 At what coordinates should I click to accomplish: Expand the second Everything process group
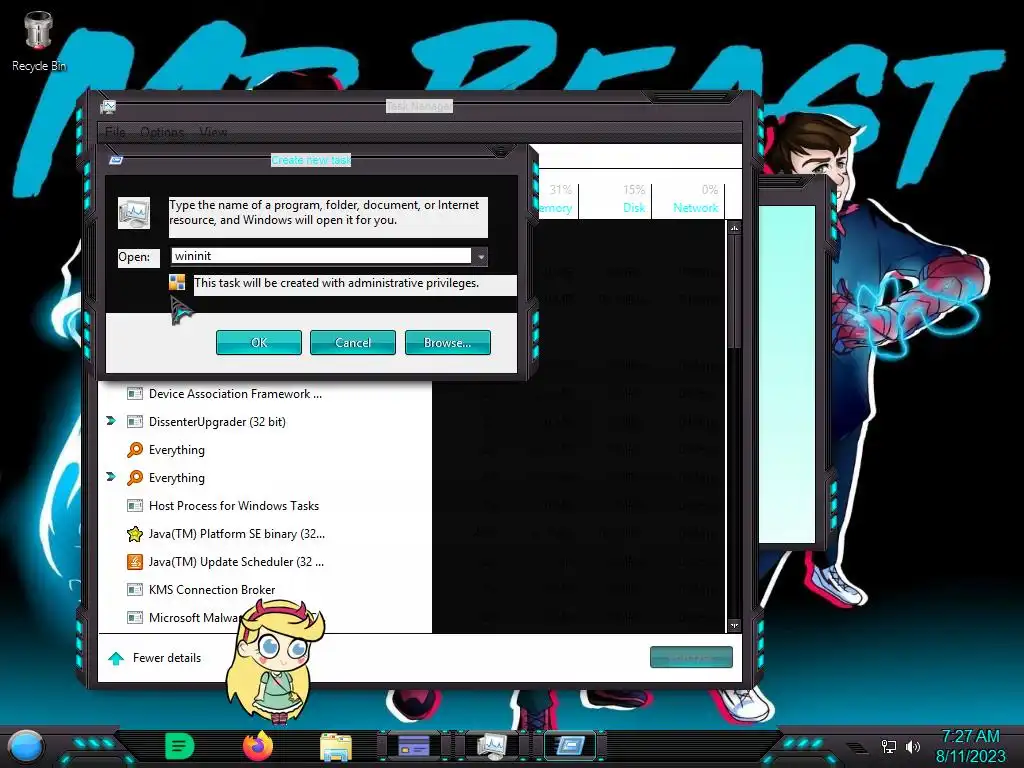click(x=111, y=477)
